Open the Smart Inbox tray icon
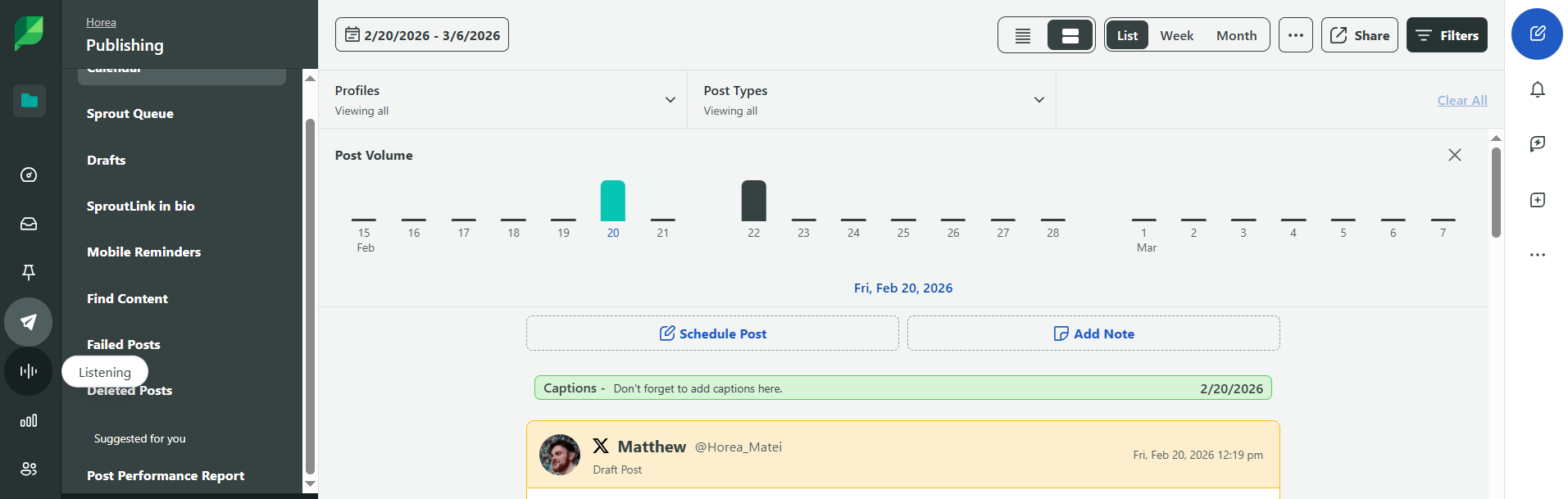Image resolution: width=1568 pixels, height=499 pixels. [x=29, y=224]
